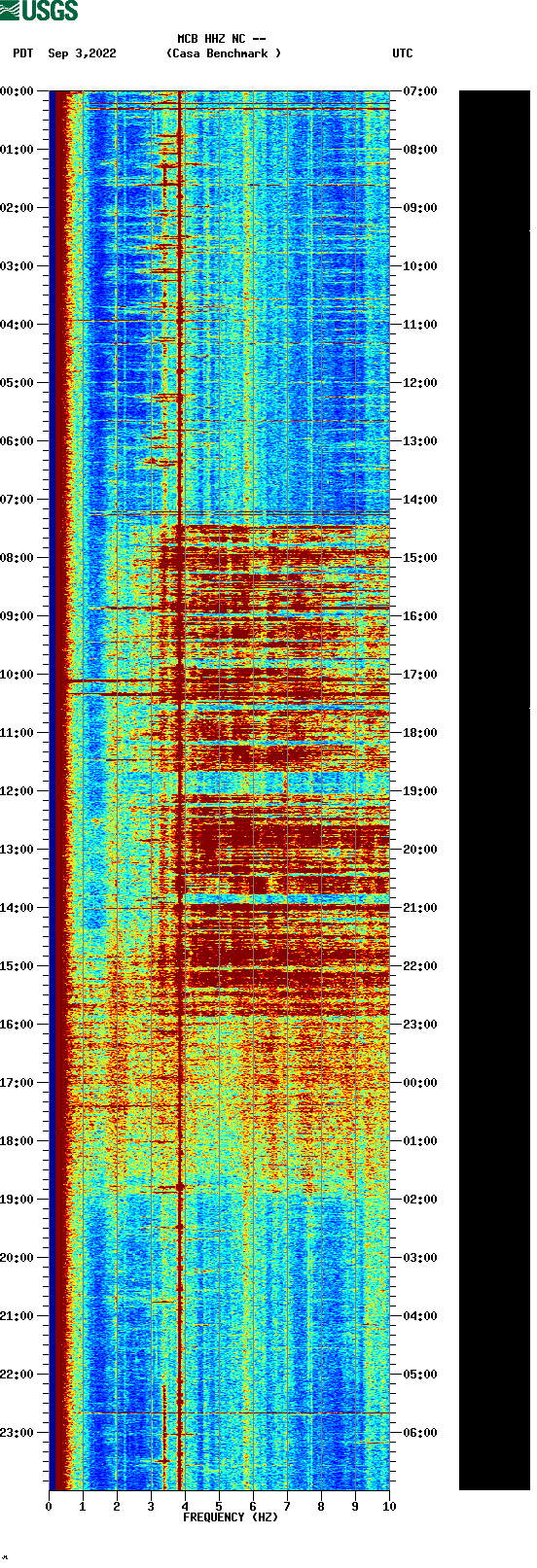Click the UTC time label '19:00'
Image resolution: width=537 pixels, height=1568 pixels.
(420, 791)
